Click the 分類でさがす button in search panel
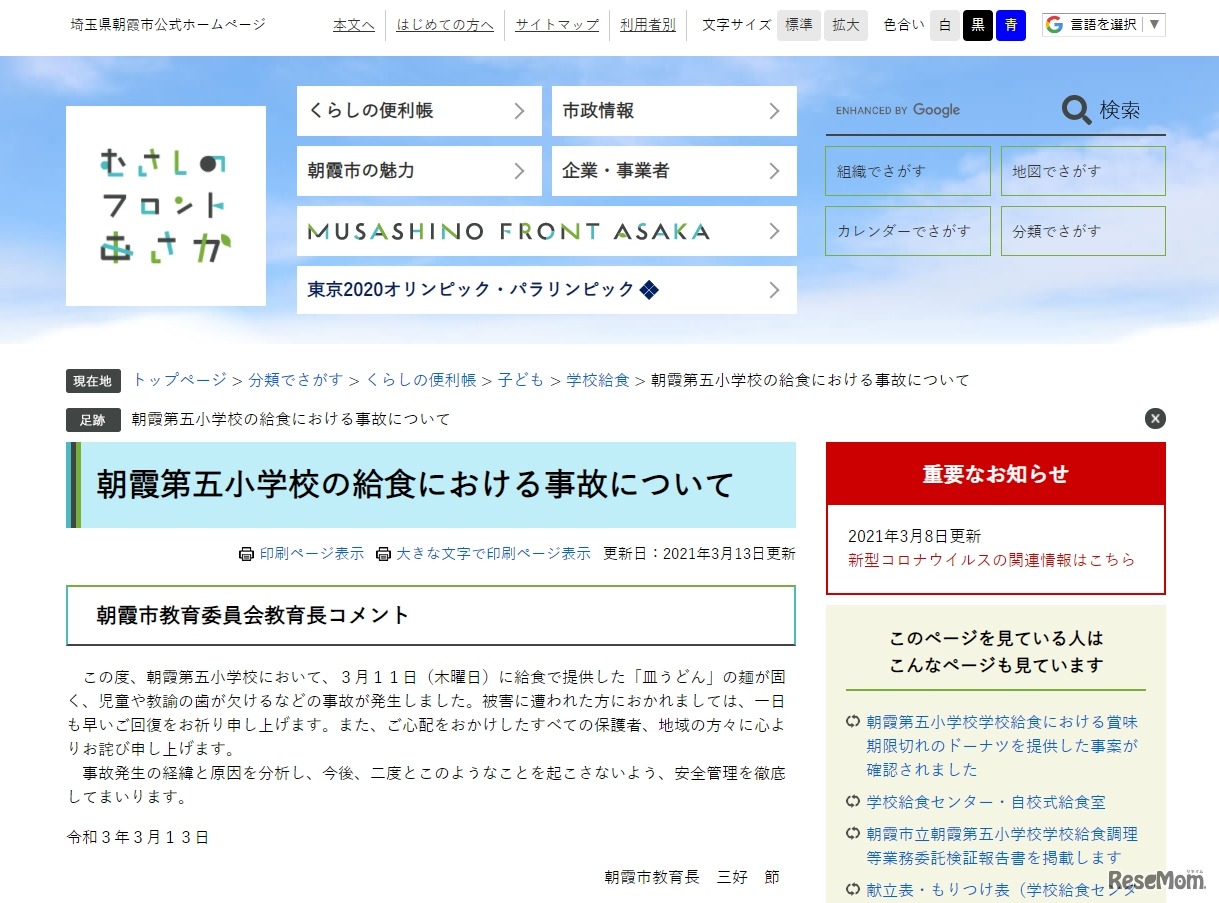This screenshot has height=903, width=1219. click(1083, 231)
